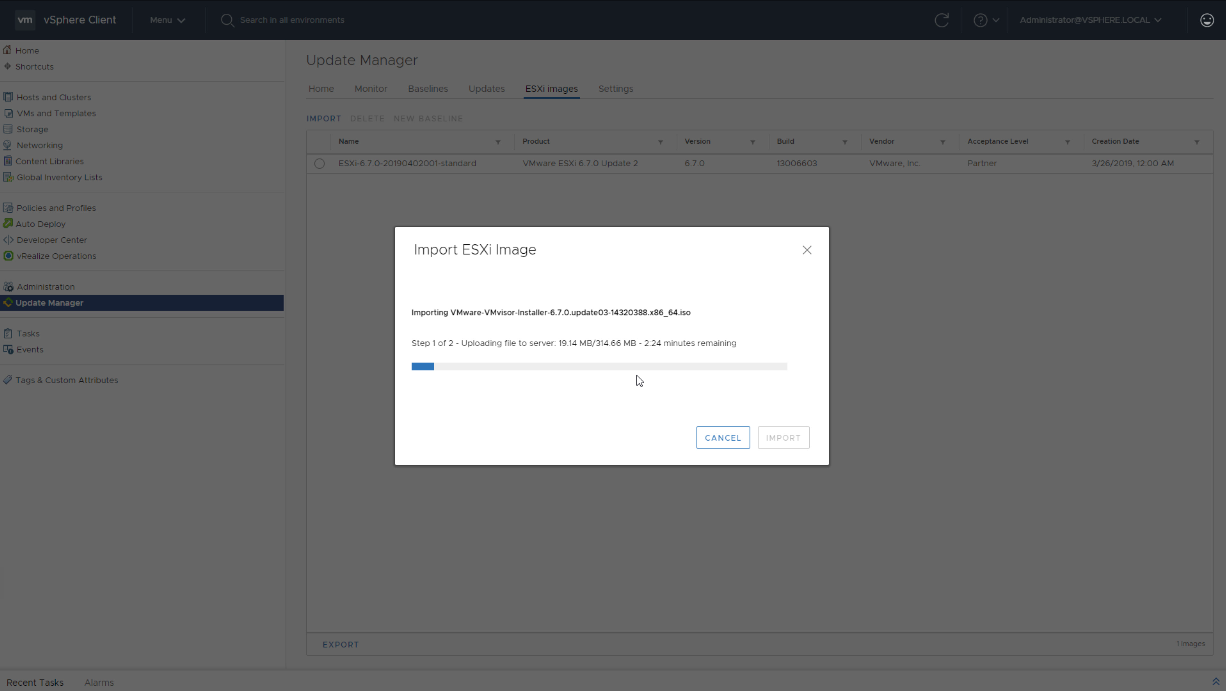This screenshot has height=691, width=1226.
Task: Click the Storage sidebar icon
Action: (8, 129)
